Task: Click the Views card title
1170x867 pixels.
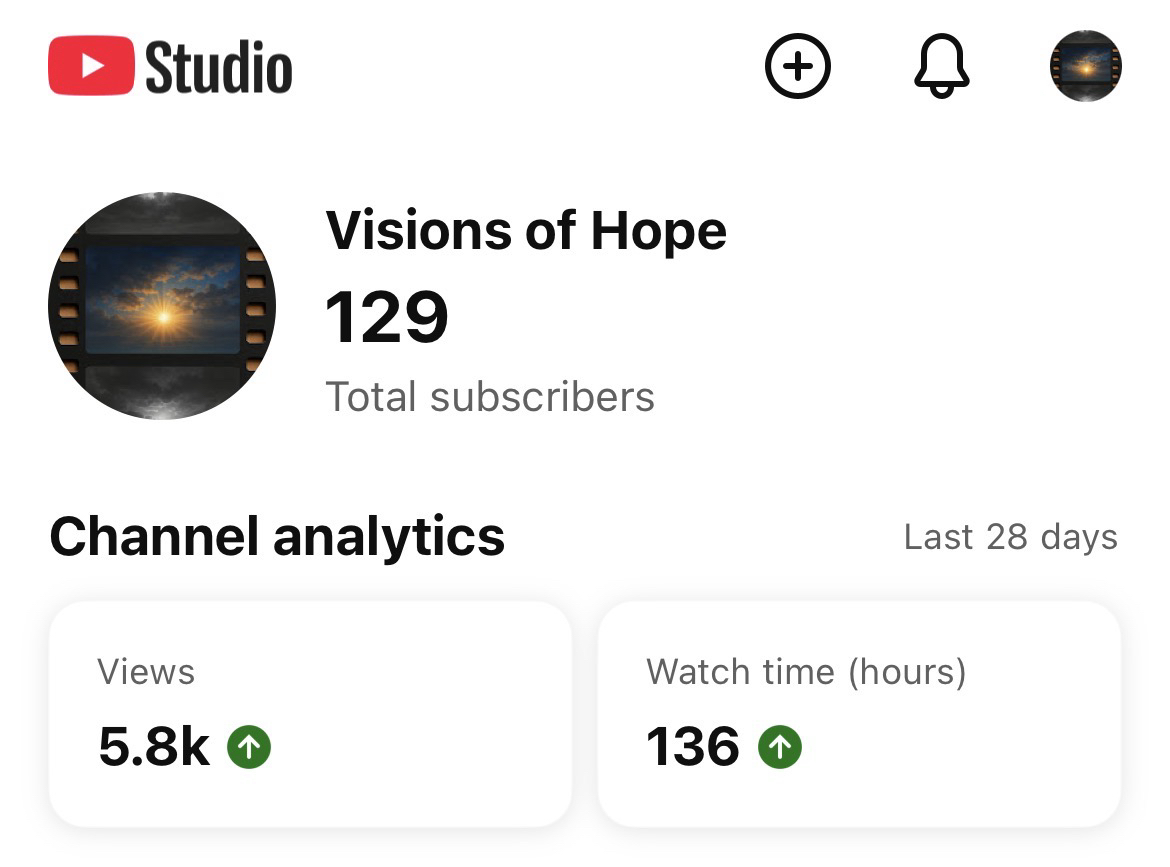Action: [x=146, y=671]
